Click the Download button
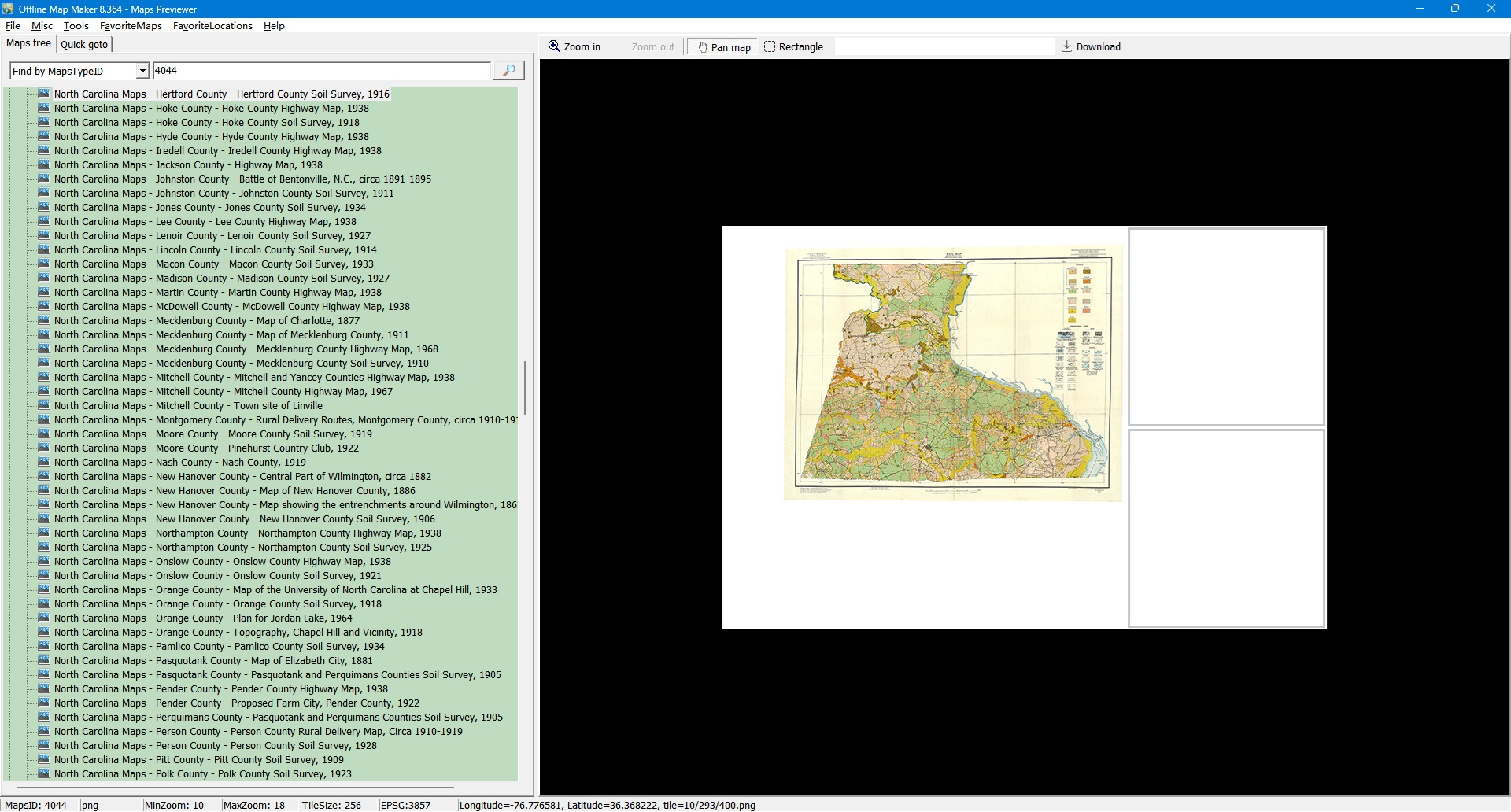 1091,47
